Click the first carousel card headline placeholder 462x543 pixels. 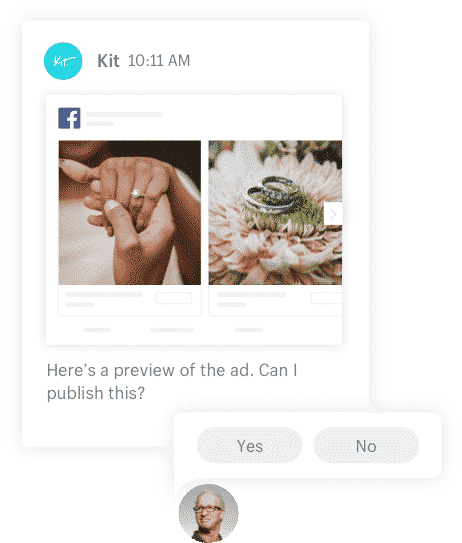pyautogui.click(x=104, y=295)
